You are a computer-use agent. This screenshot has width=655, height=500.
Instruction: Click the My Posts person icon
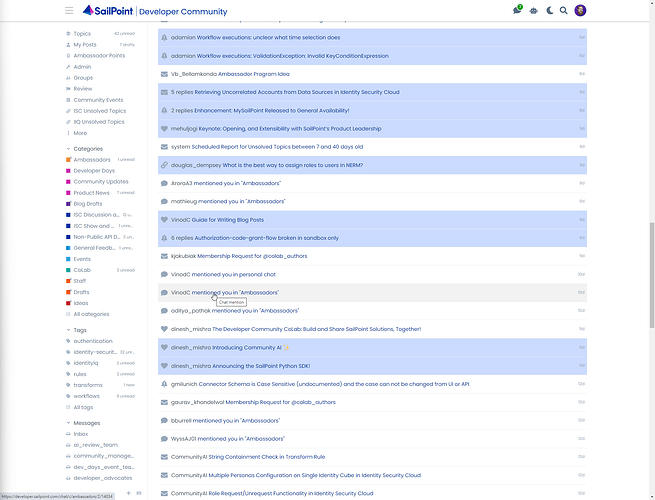(x=68, y=45)
